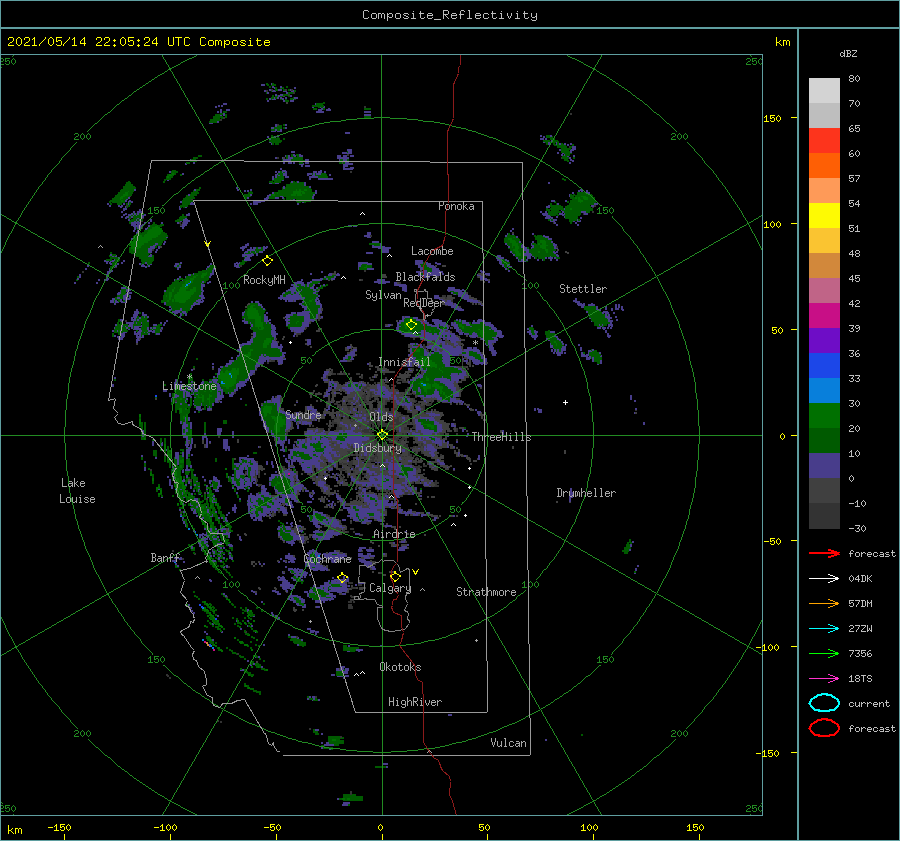Click the cyan 27ZW arrow legend icon

coord(824,629)
